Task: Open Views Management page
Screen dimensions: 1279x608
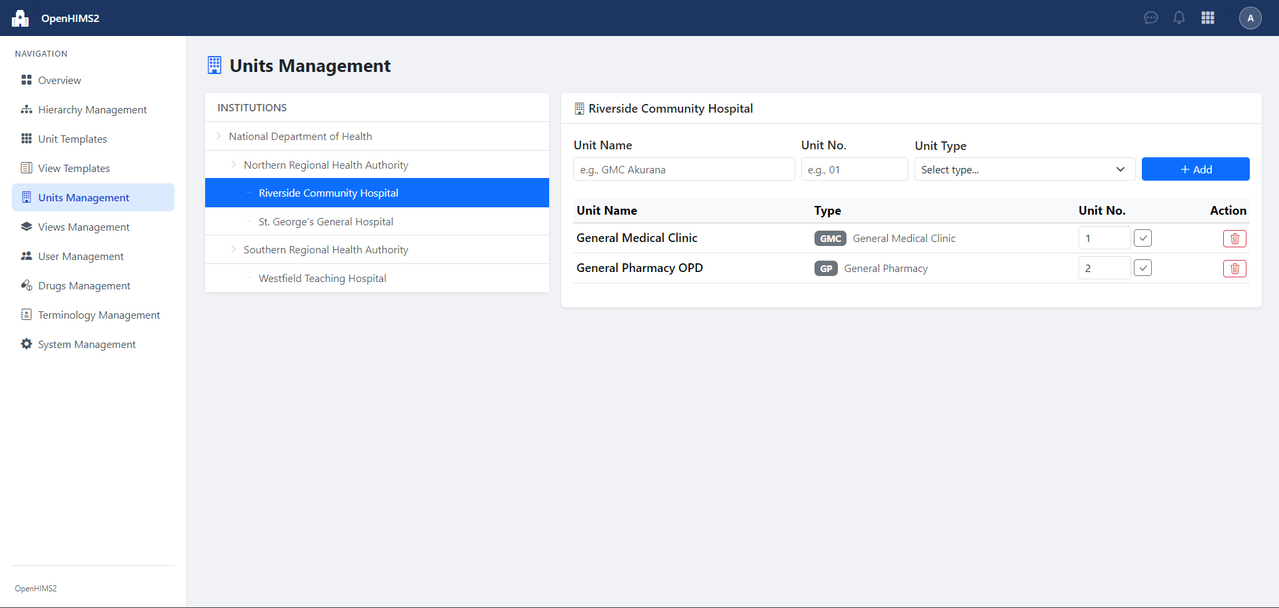Action: pyautogui.click(x=93, y=227)
